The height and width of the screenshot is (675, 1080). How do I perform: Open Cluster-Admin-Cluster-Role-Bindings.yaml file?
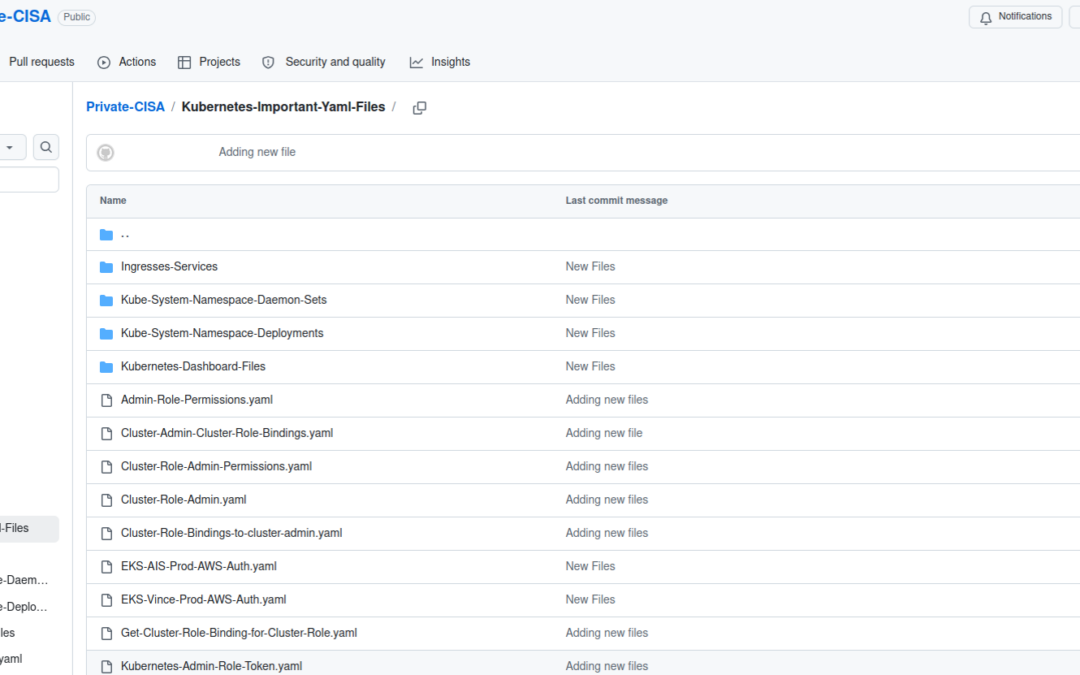(x=227, y=433)
